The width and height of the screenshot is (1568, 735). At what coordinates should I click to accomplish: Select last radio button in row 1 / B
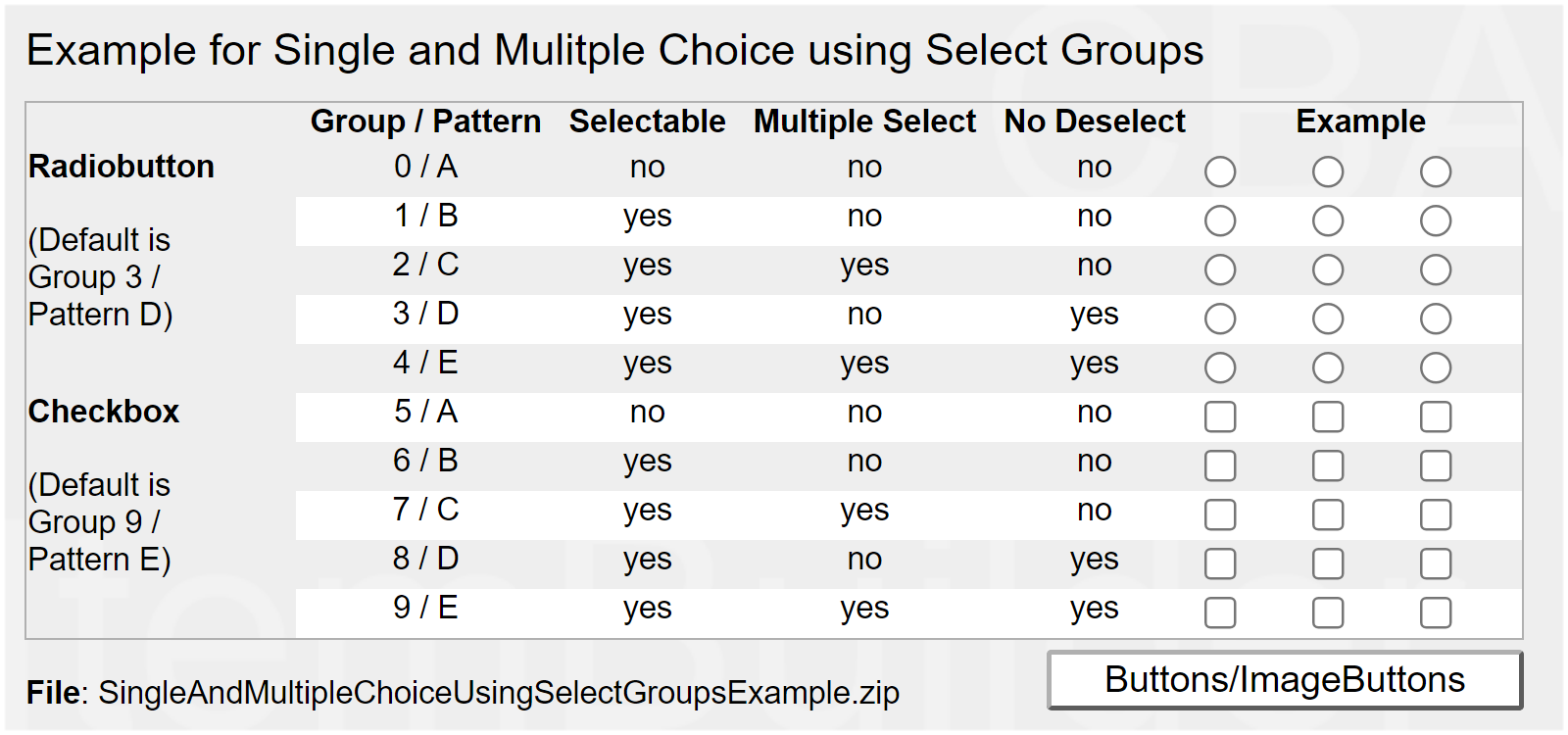pyautogui.click(x=1436, y=221)
